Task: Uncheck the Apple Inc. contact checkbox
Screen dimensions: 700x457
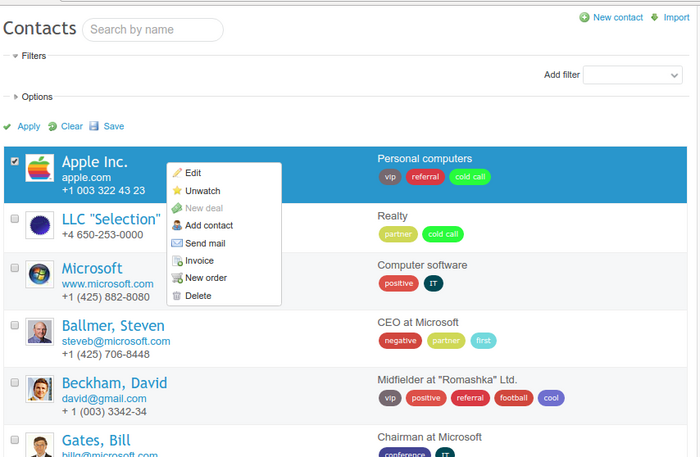Action: click(x=14, y=160)
